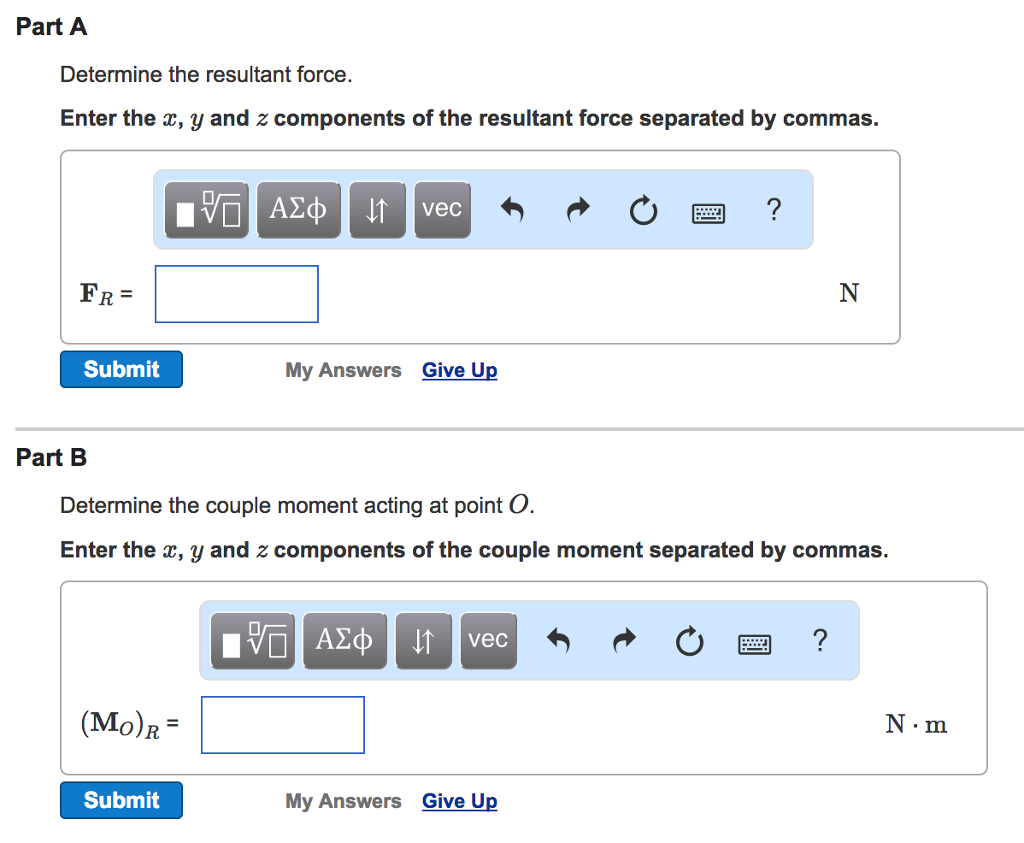Open templates button in Part A toolbar

tap(206, 210)
